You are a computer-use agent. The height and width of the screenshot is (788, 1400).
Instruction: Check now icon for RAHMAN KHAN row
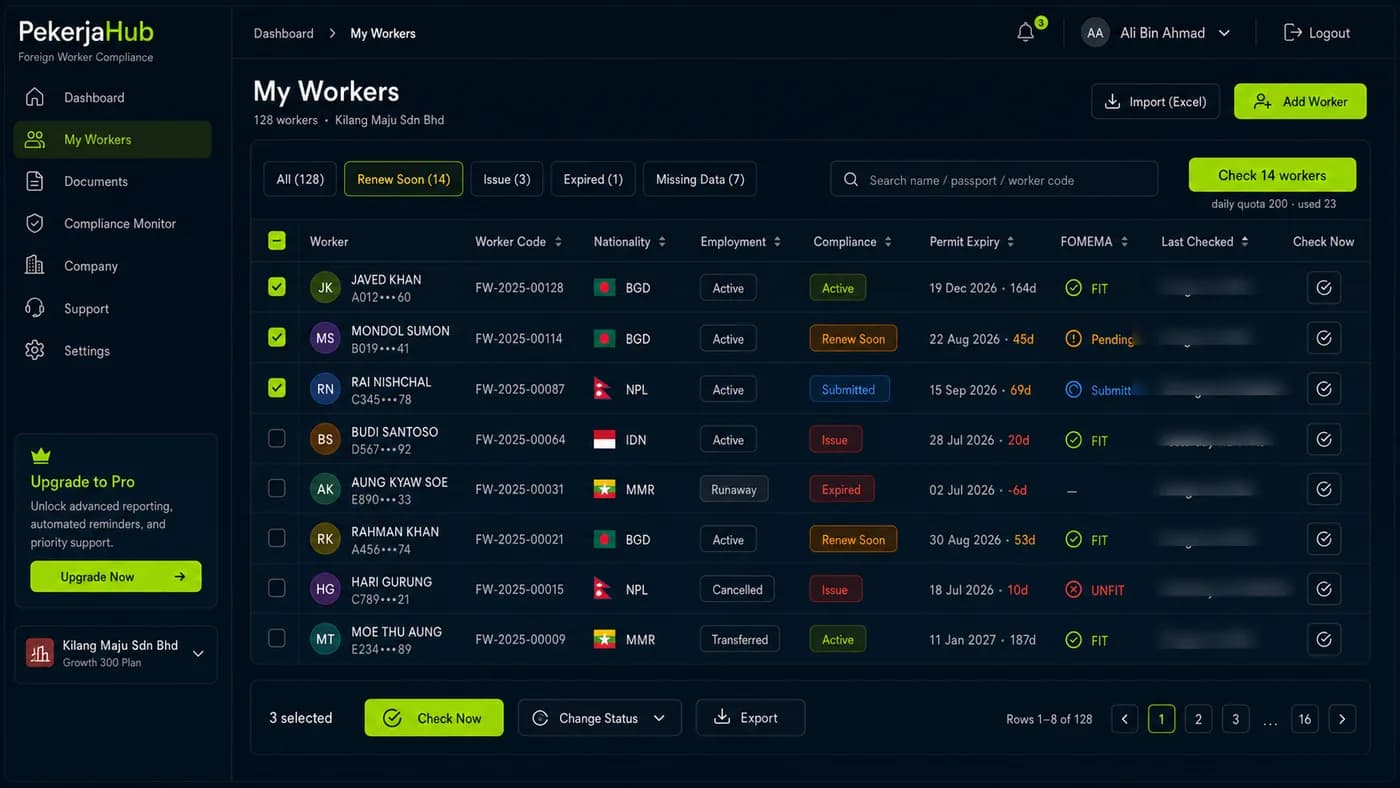pos(1324,539)
